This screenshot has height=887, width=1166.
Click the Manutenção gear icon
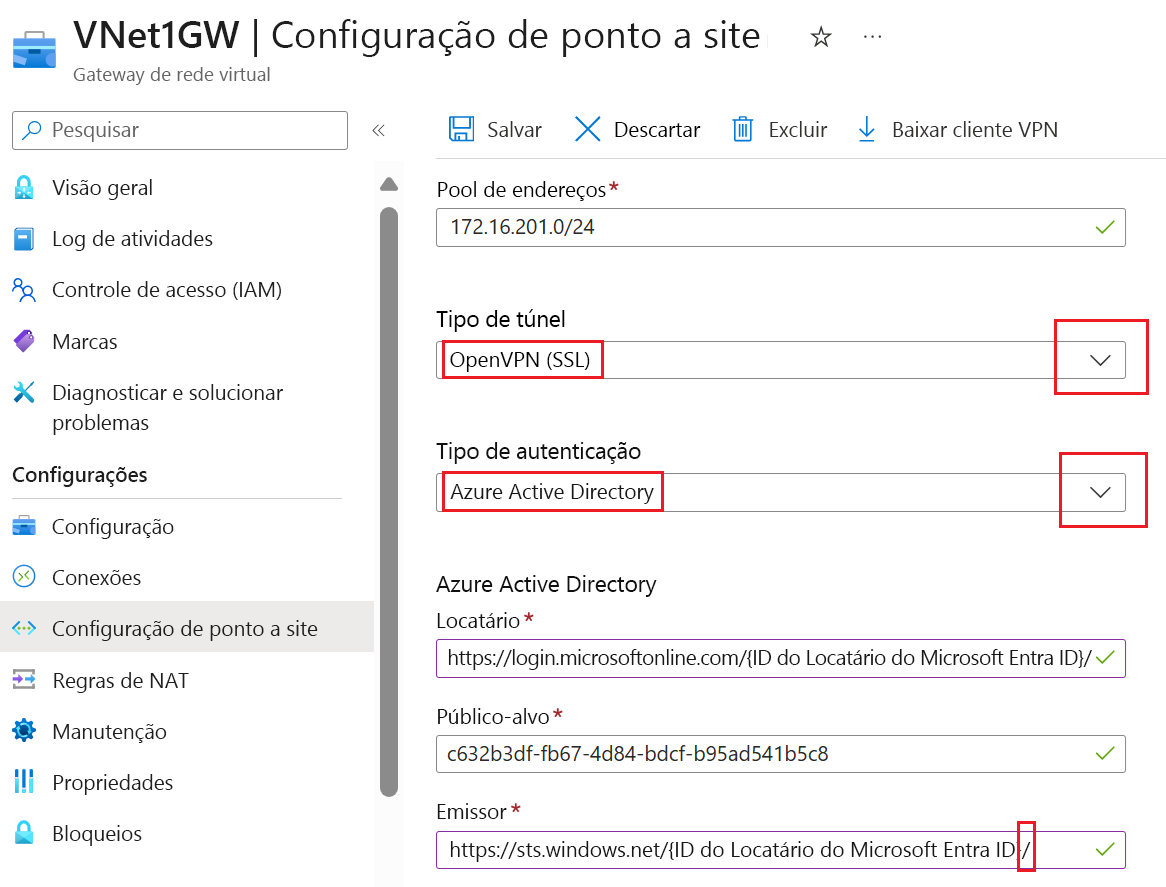[24, 731]
